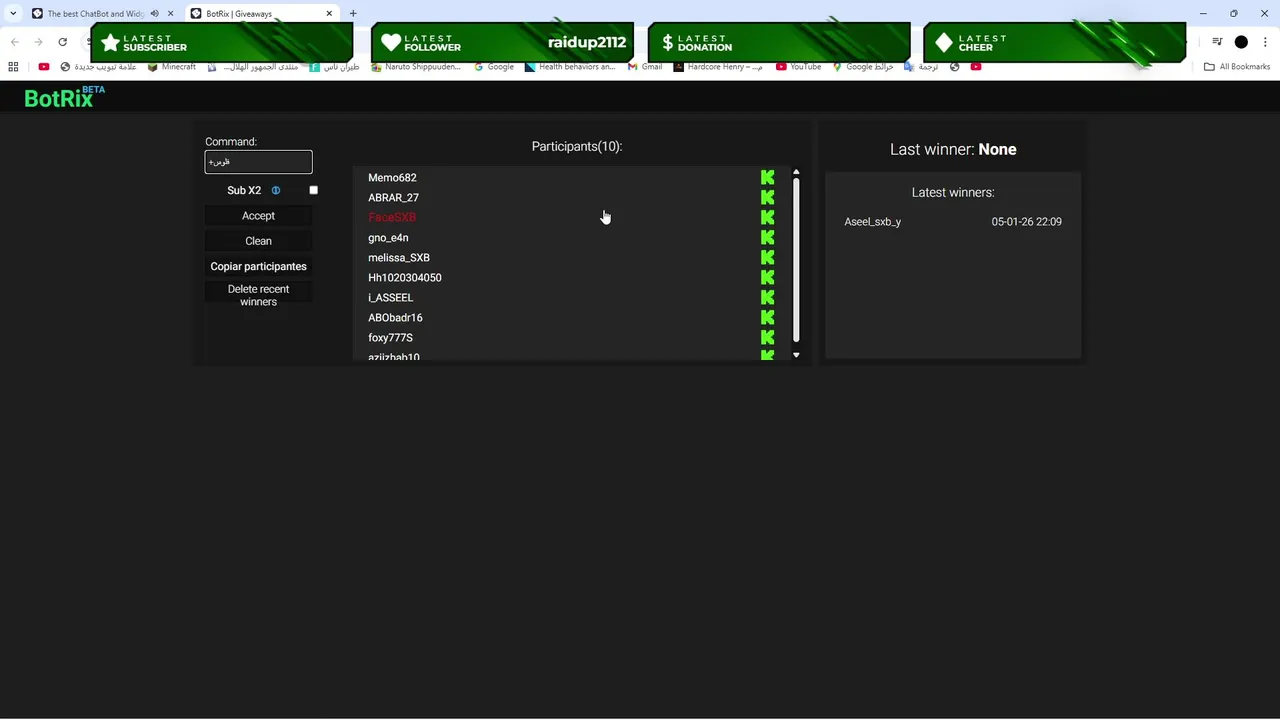Click the Kick icon for melissa_SXB
Image resolution: width=1280 pixels, height=720 pixels.
[767, 257]
